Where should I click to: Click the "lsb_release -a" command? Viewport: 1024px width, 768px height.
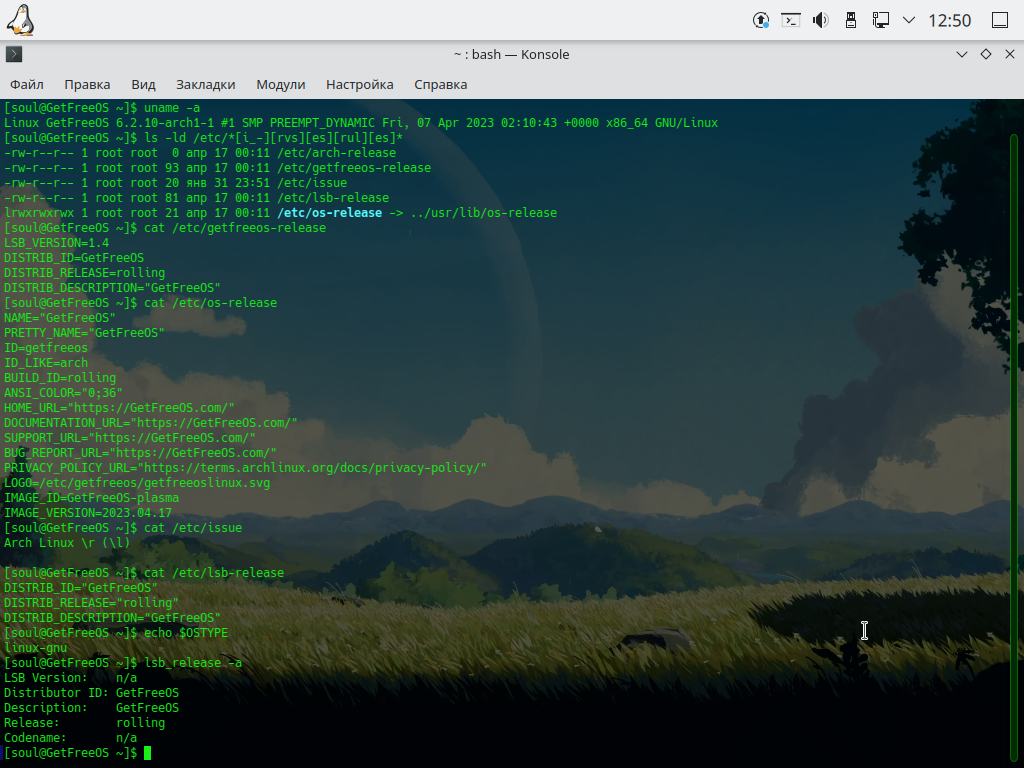coord(193,664)
